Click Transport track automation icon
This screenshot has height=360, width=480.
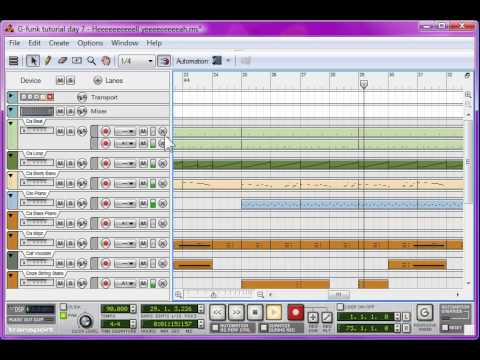tap(82, 97)
